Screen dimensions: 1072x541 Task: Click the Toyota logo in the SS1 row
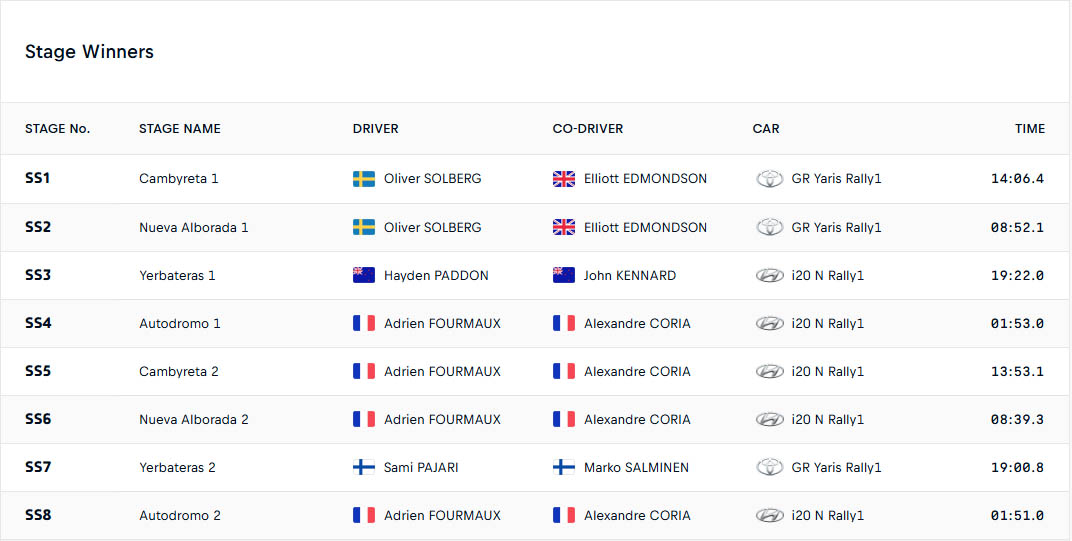[x=769, y=179]
